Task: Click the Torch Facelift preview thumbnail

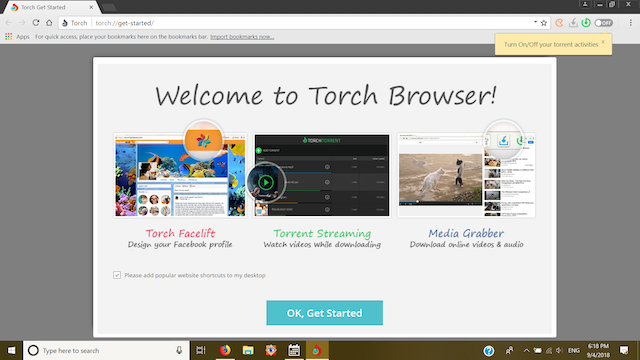Action: coord(180,175)
